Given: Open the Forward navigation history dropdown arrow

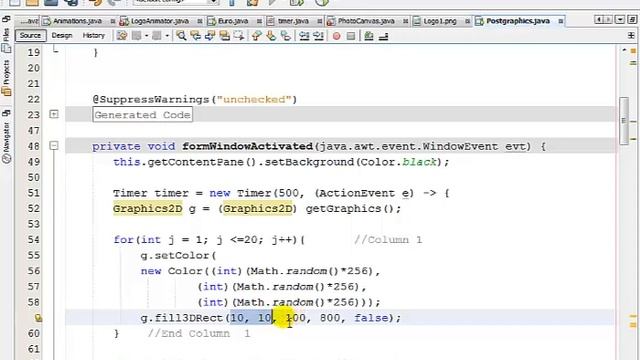Looking at the screenshot, I should (x=167, y=36).
